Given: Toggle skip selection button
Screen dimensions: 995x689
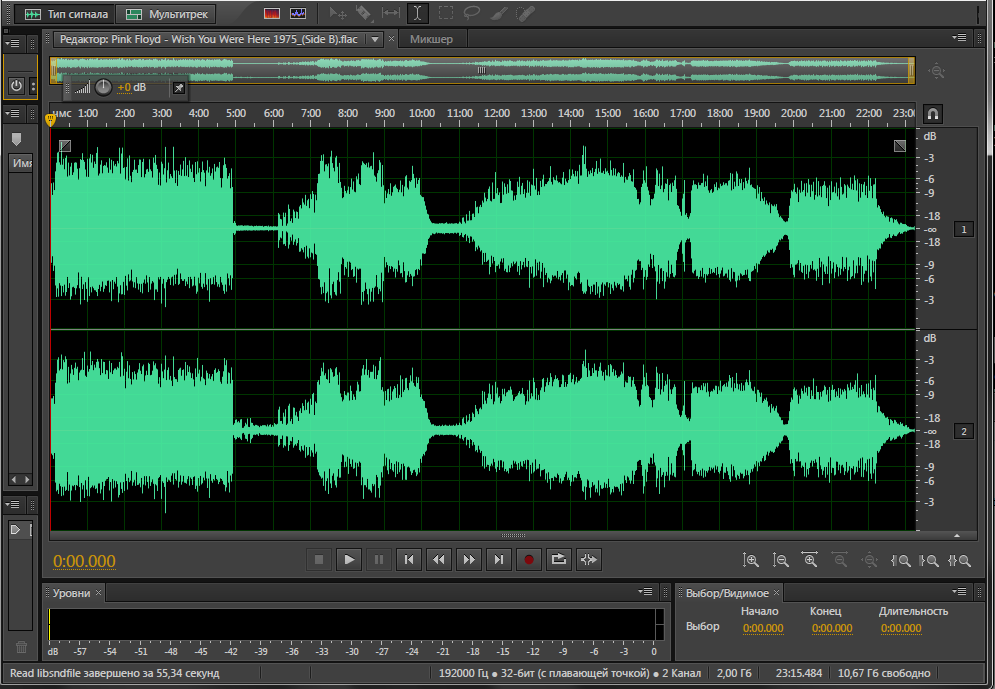Looking at the screenshot, I should [588, 560].
